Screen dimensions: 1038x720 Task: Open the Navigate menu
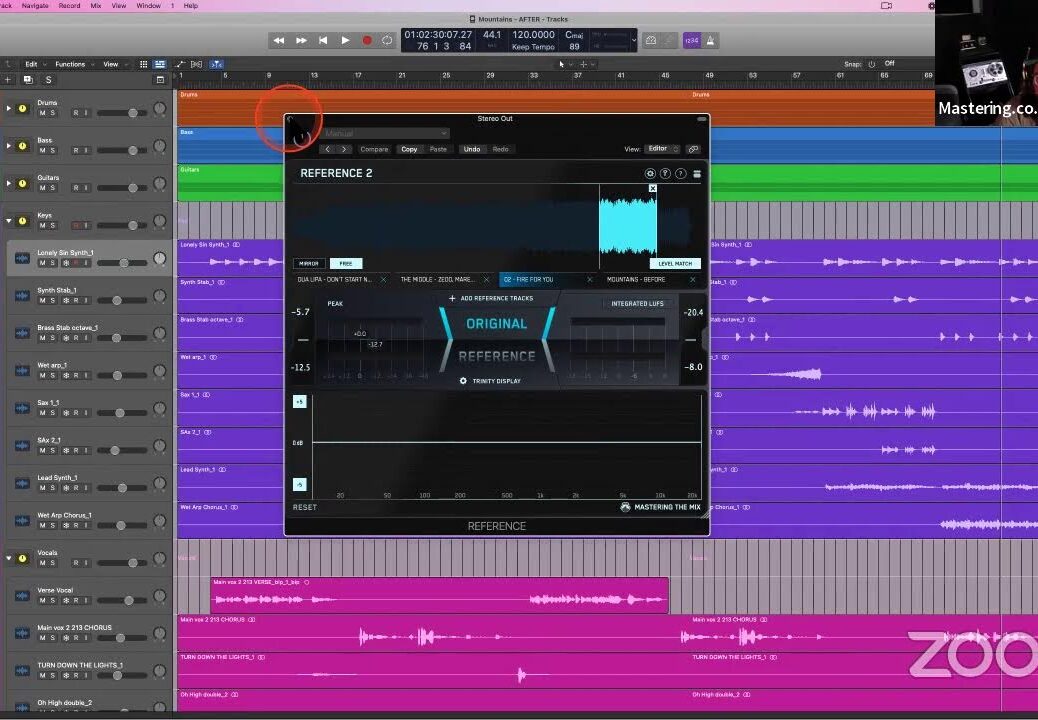click(x=35, y=5)
